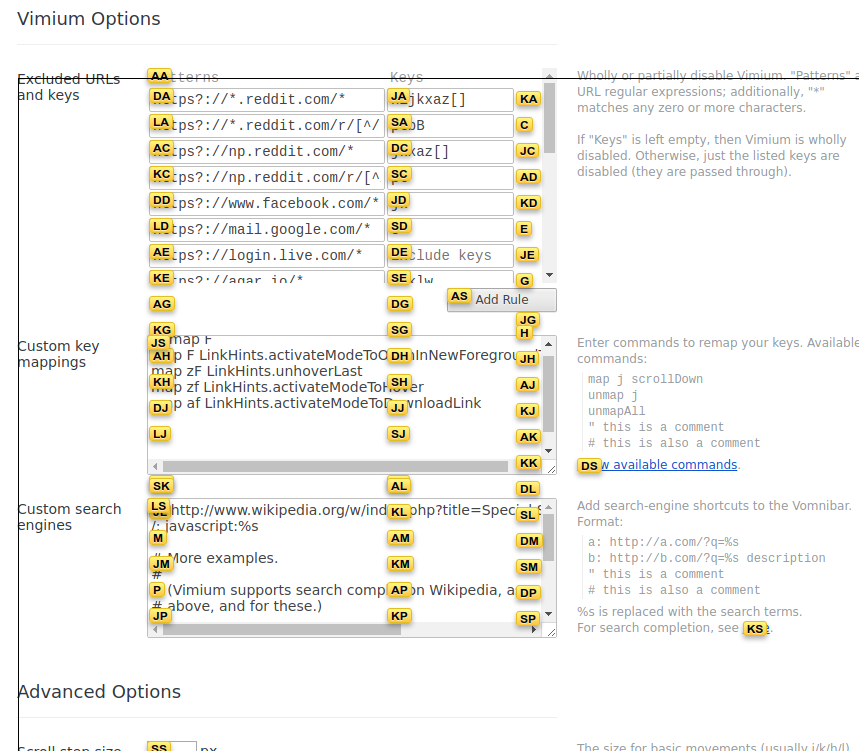Viewport: 859px width, 751px height.
Task: Click the np.reddit.com pattern field
Action: click(300, 151)
